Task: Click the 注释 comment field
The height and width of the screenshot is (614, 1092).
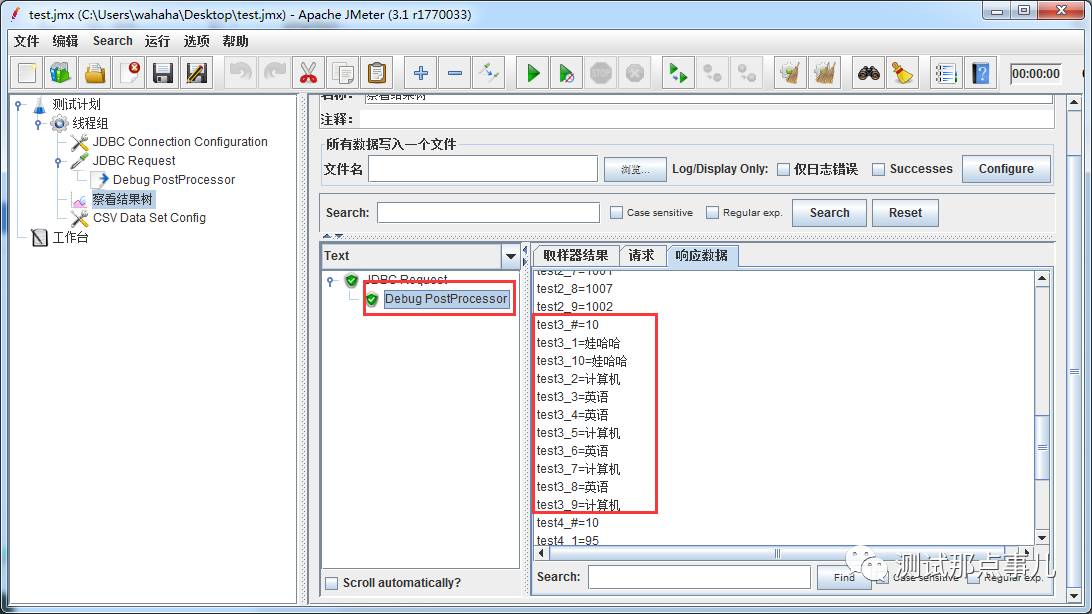Action: [x=706, y=119]
